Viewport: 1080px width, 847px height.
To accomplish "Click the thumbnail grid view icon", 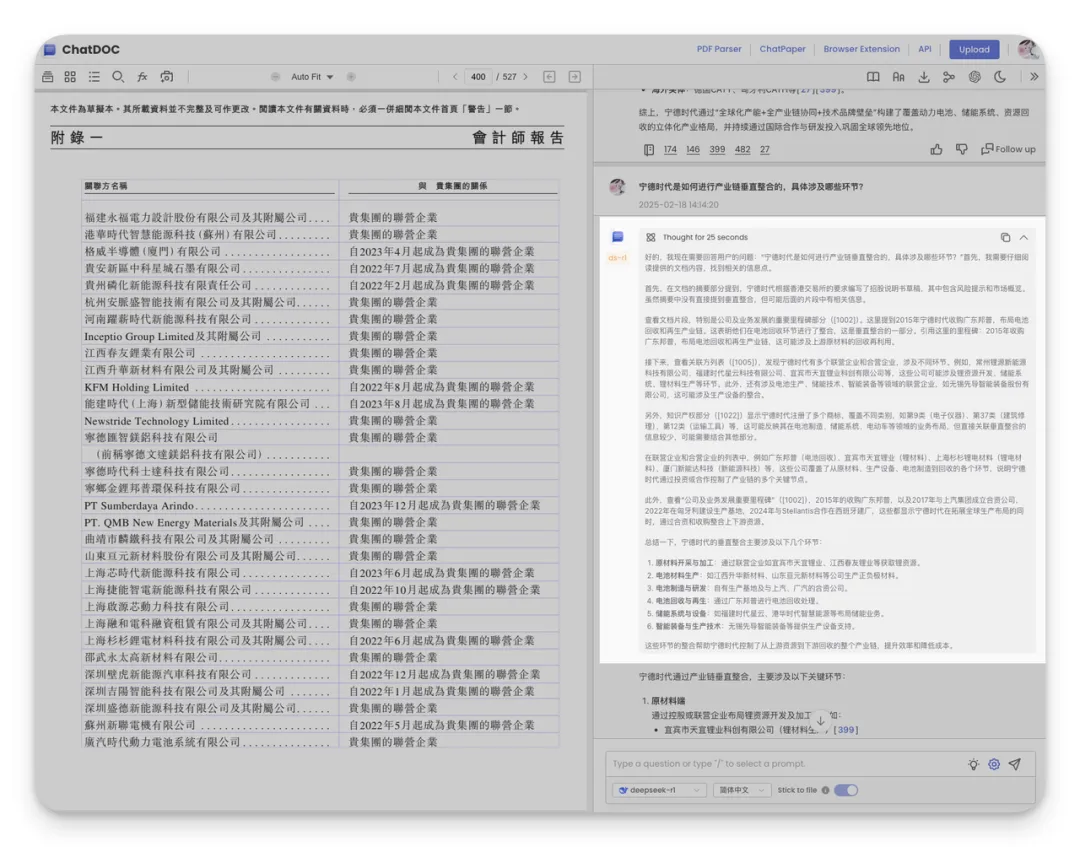I will (x=70, y=76).
